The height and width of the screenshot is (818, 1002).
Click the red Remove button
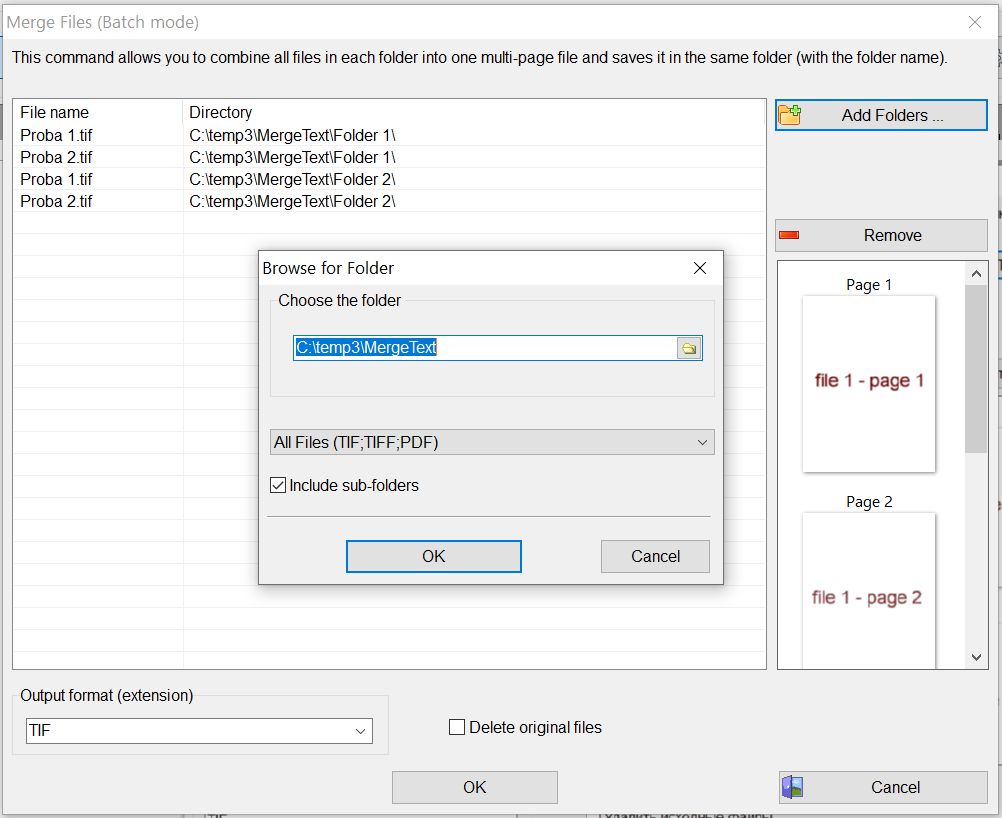coord(881,235)
